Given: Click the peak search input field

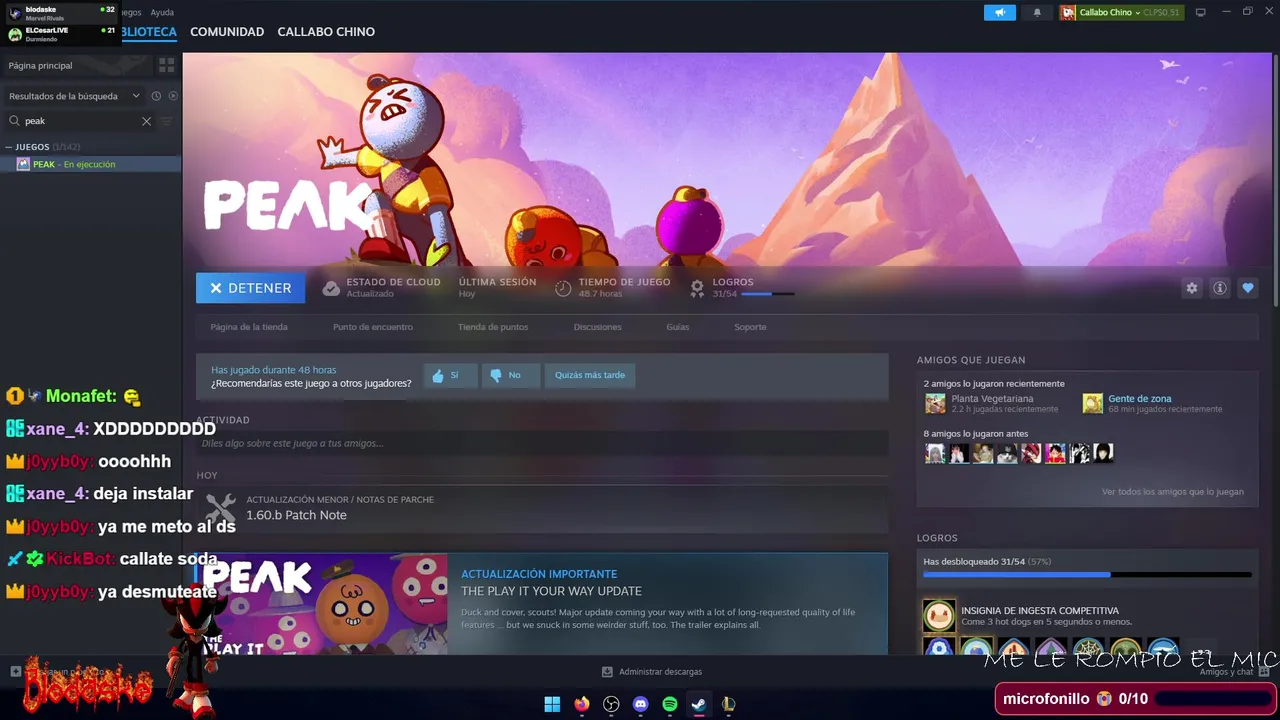Looking at the screenshot, I should (x=80, y=121).
